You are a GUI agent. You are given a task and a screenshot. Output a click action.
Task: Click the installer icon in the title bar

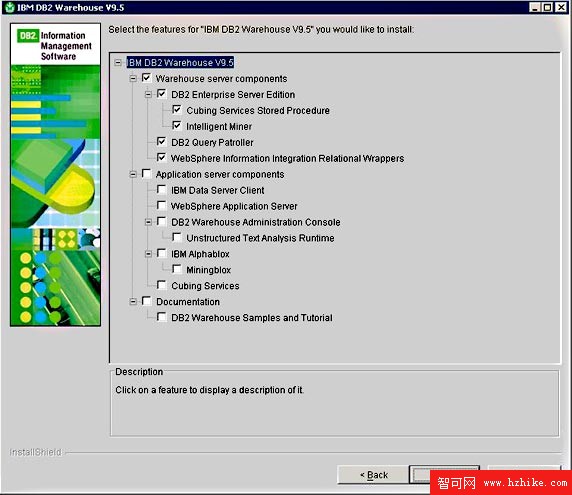pos(10,7)
